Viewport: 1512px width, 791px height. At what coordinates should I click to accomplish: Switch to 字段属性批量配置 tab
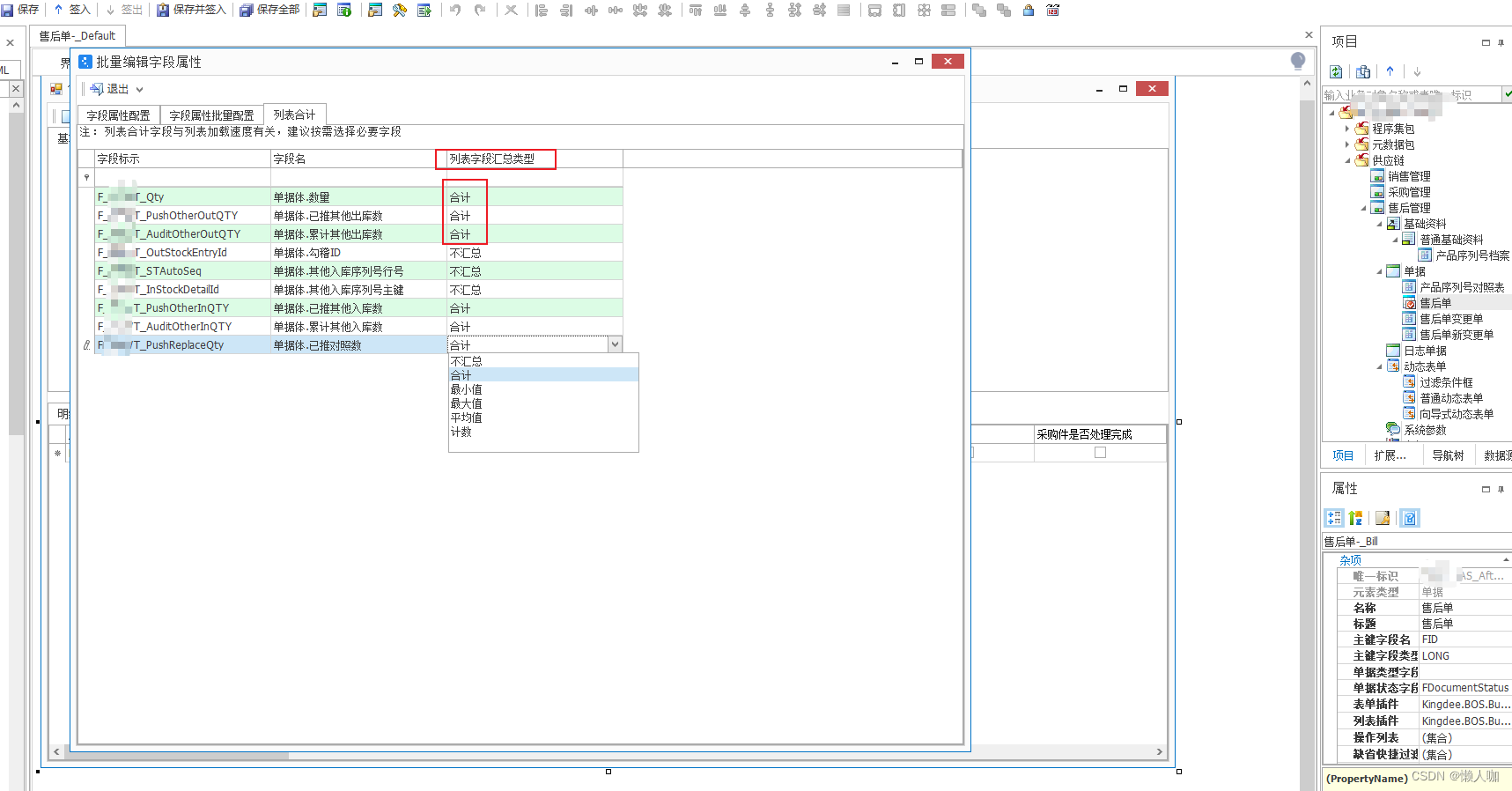211,115
